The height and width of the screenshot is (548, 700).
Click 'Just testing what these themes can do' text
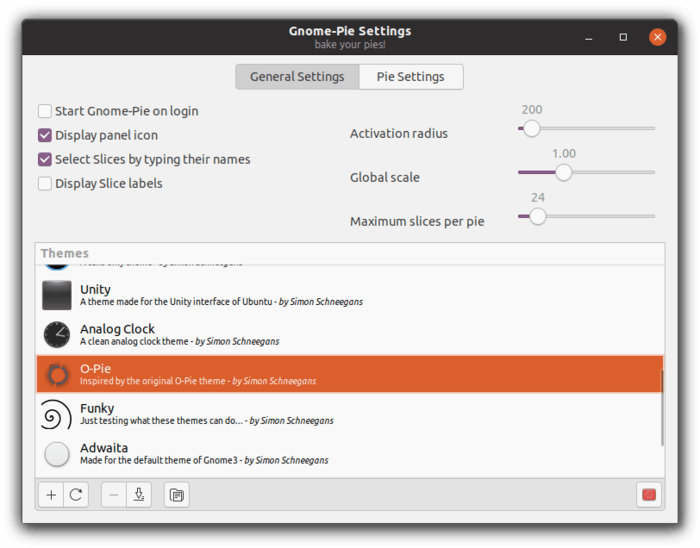[x=162, y=421]
